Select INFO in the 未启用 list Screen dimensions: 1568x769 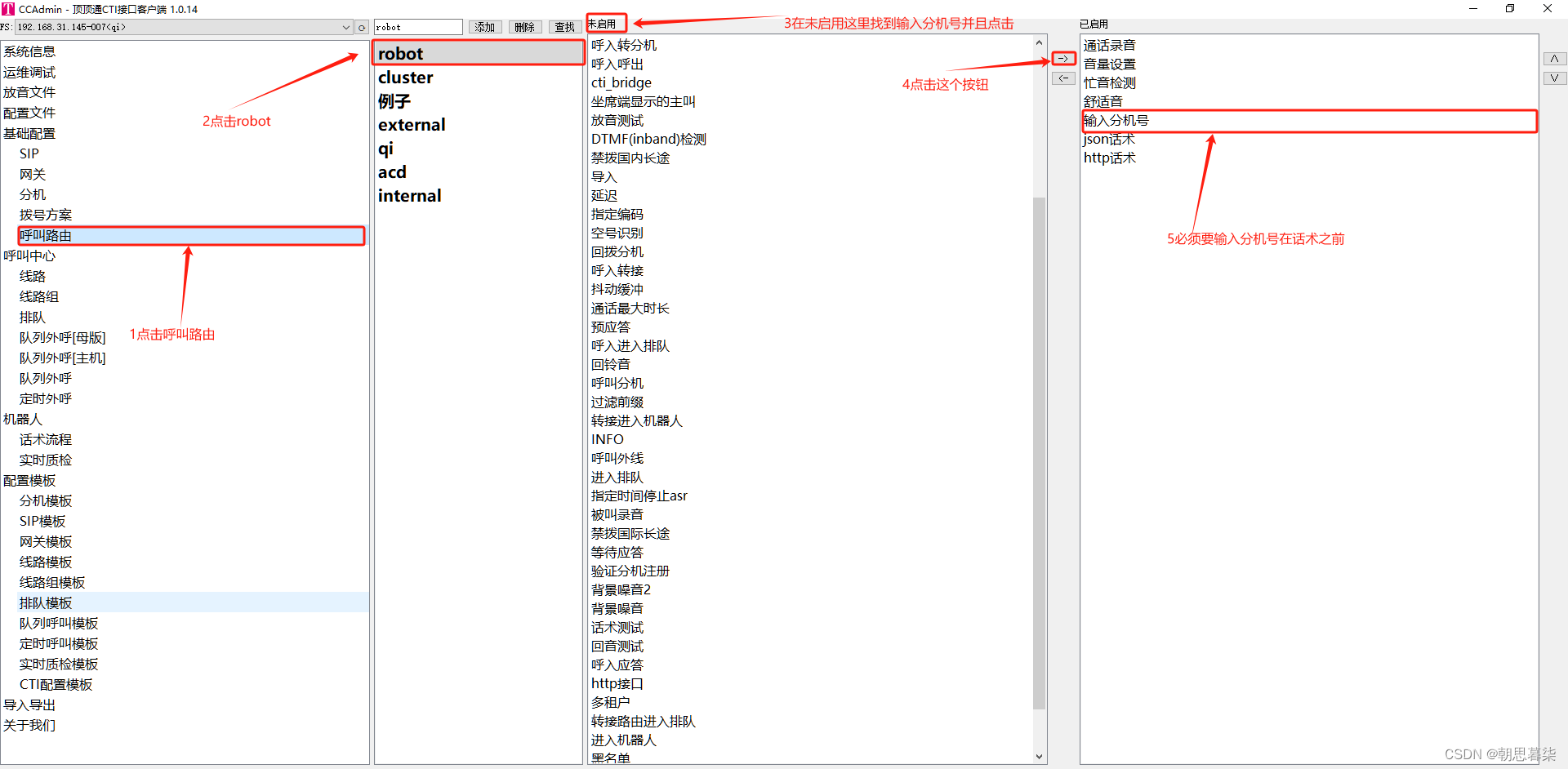click(608, 440)
